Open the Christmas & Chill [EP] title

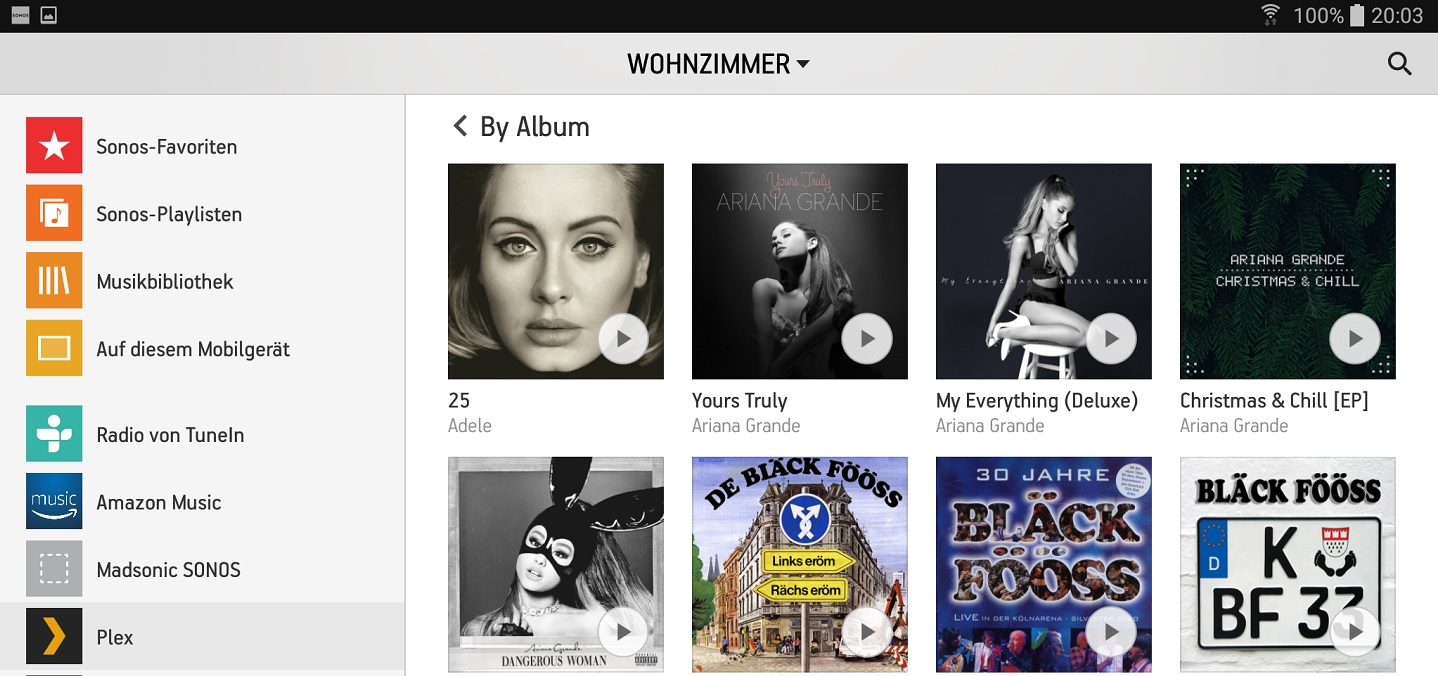click(x=1274, y=401)
